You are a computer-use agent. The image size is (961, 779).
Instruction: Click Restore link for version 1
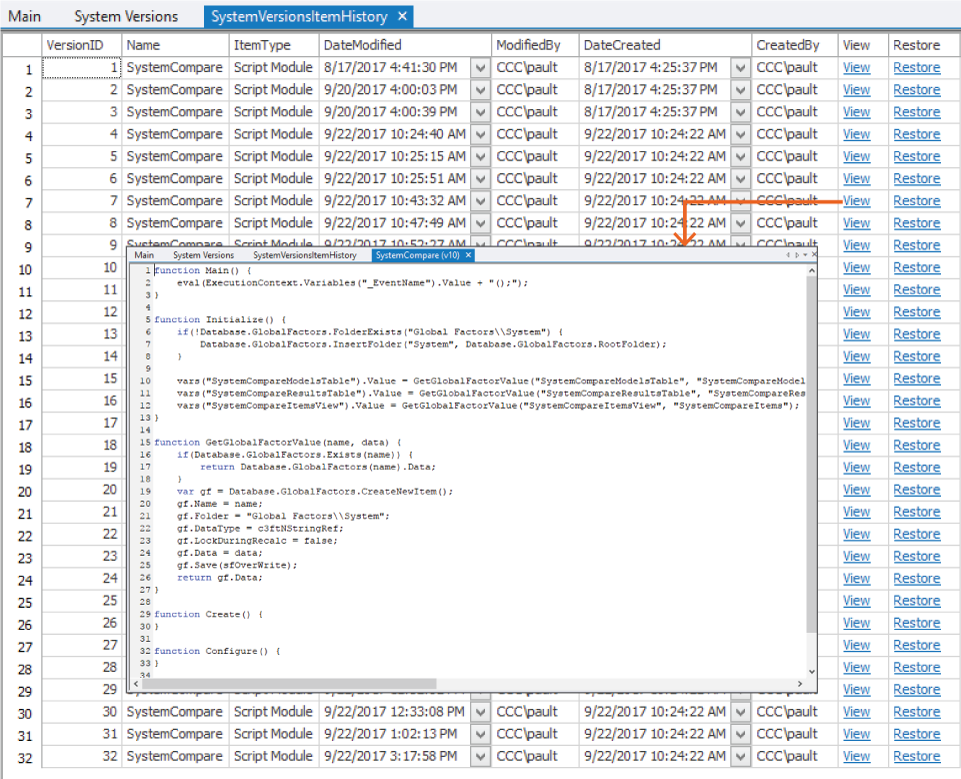pos(916,67)
